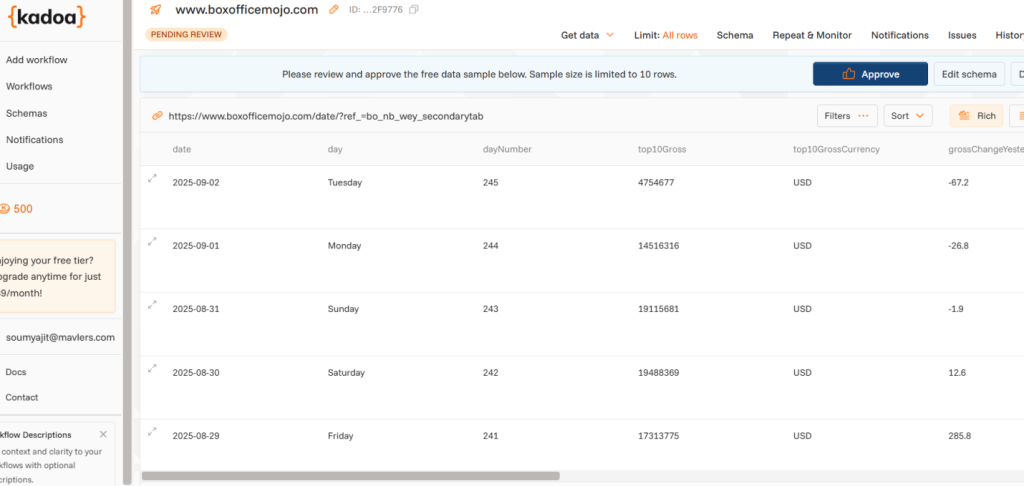This screenshot has width=1024, height=486.
Task: Open Usage in sidebar
Action: [x=20, y=166]
